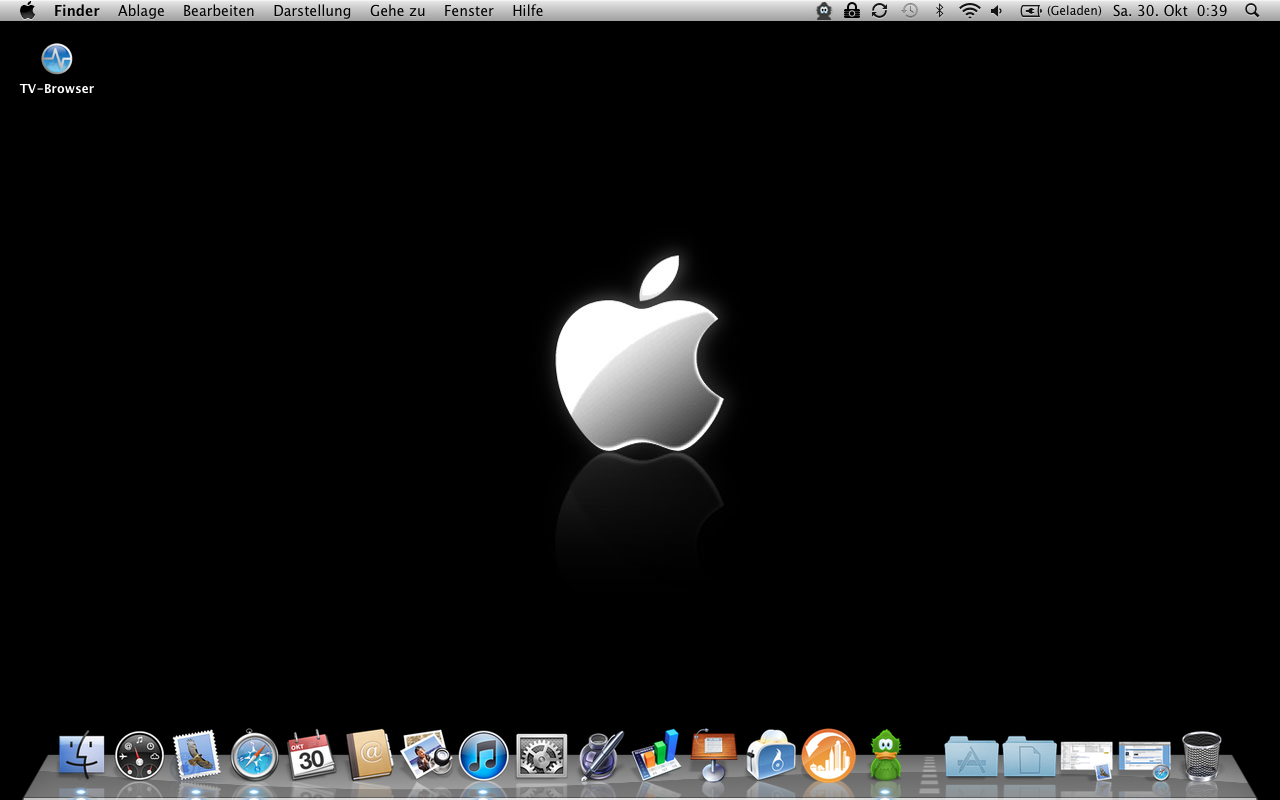Open iTunes from the Dock

coord(484,755)
